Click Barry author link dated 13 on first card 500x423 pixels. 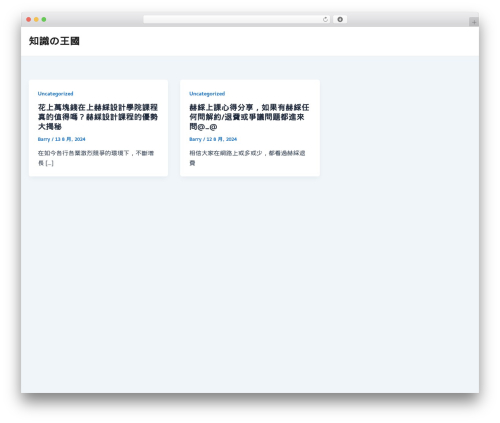(44, 139)
